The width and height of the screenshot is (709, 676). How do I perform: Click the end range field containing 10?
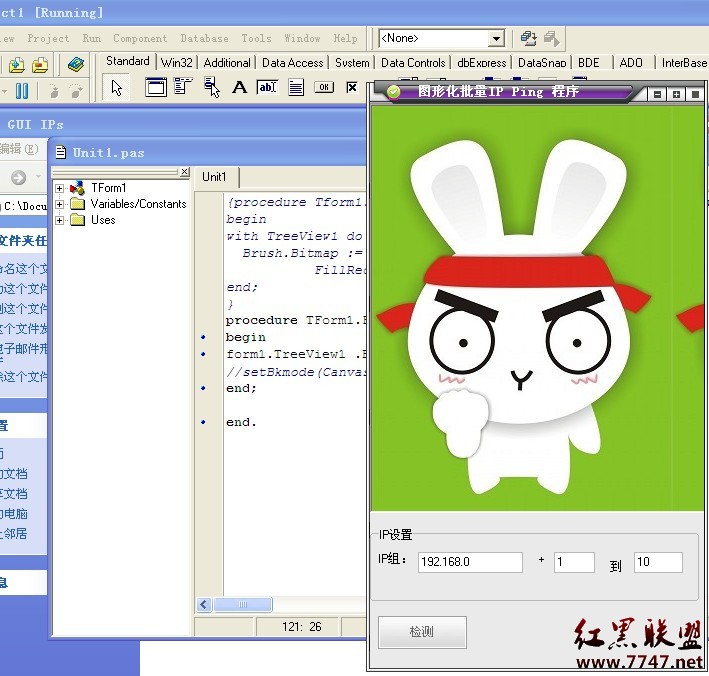coord(658,562)
